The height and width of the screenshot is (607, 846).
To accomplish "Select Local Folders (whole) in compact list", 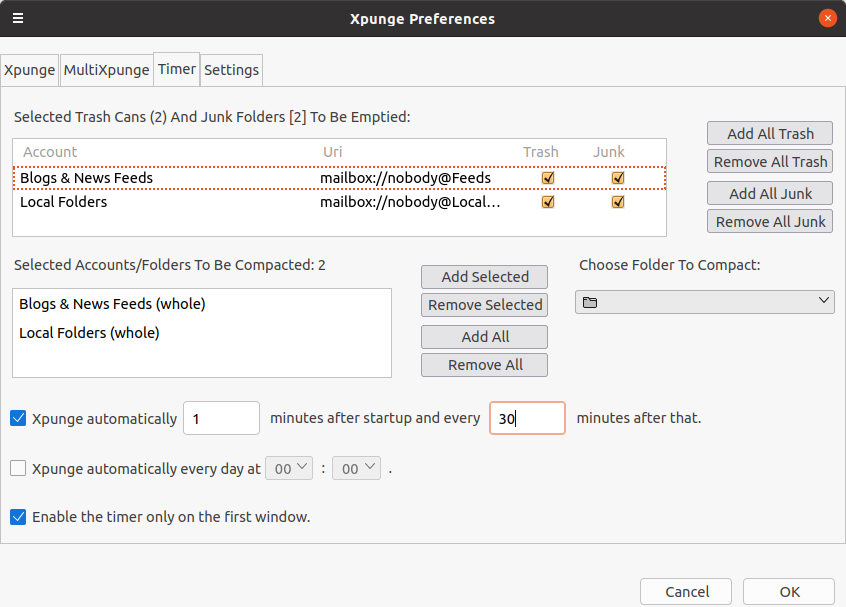I will coord(90,333).
